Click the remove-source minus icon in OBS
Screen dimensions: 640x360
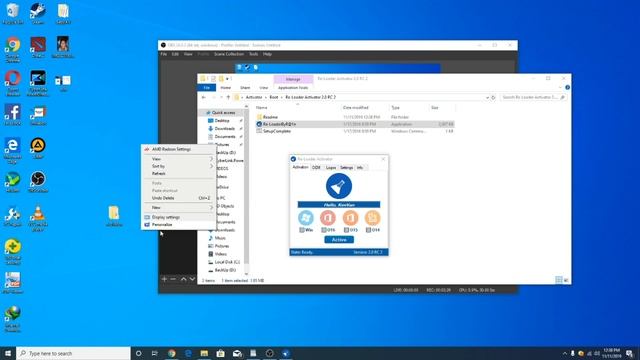[173, 279]
